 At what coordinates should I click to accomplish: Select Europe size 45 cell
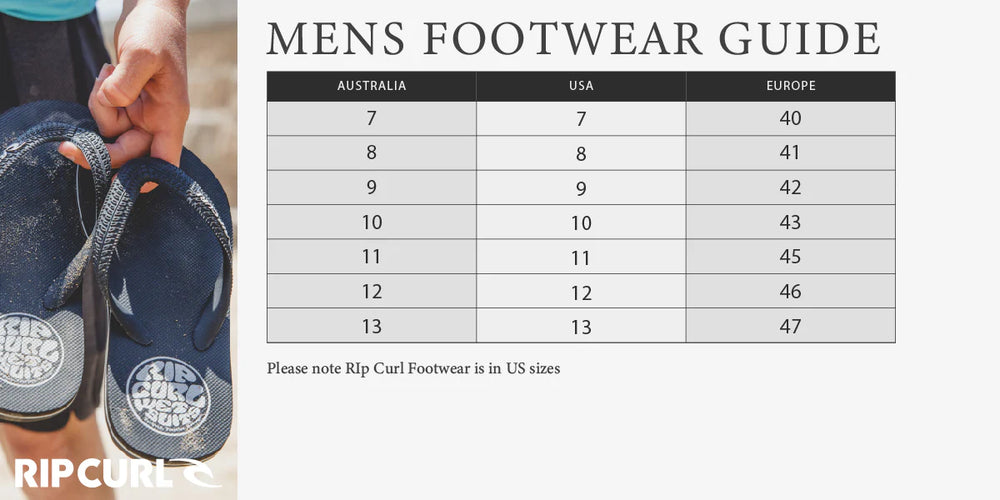790,257
